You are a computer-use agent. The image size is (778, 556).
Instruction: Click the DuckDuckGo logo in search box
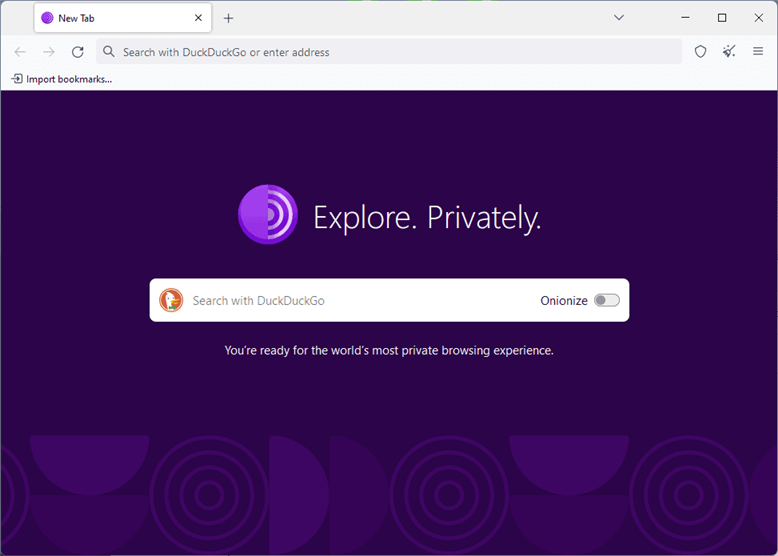coord(171,300)
